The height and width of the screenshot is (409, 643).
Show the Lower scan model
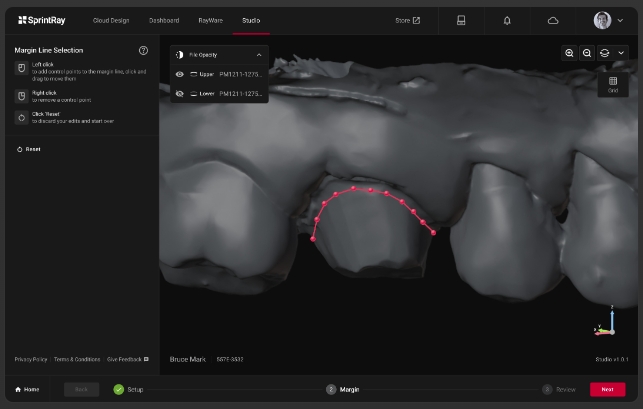(x=180, y=93)
